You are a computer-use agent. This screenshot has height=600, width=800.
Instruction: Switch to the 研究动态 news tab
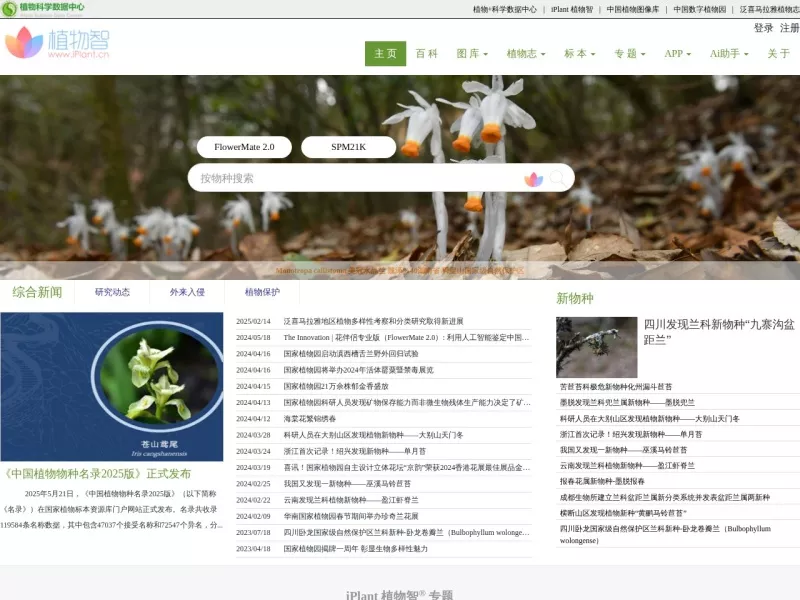click(x=112, y=292)
